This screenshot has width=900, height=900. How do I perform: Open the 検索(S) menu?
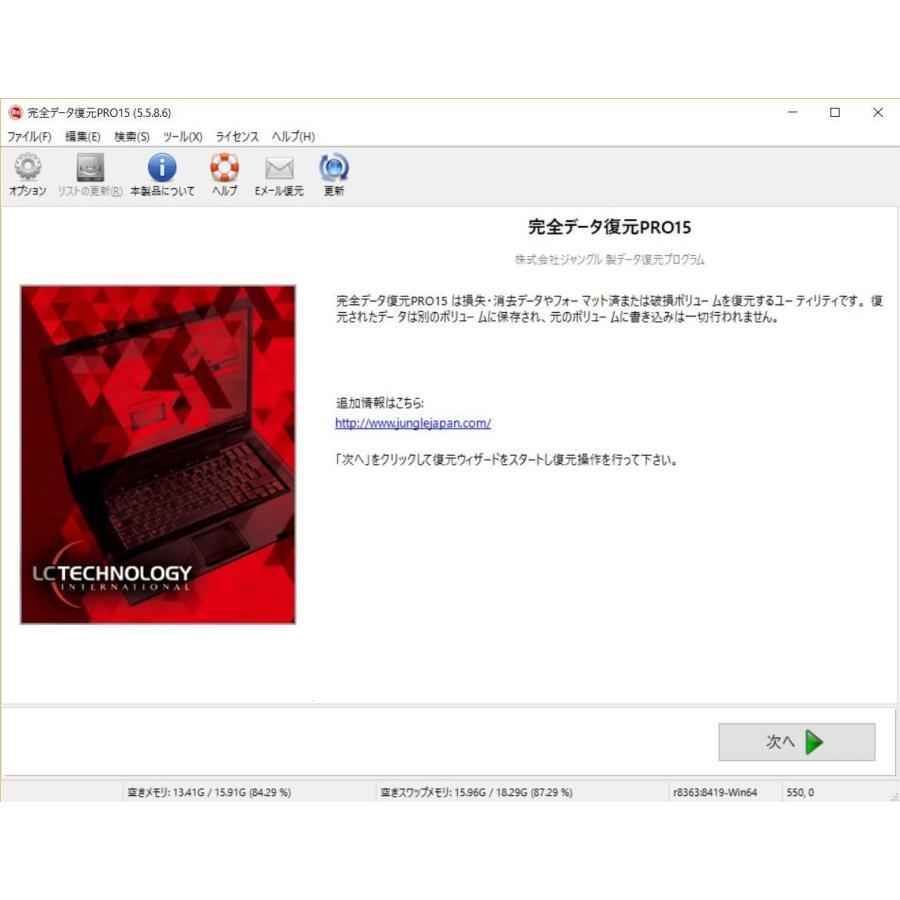132,137
